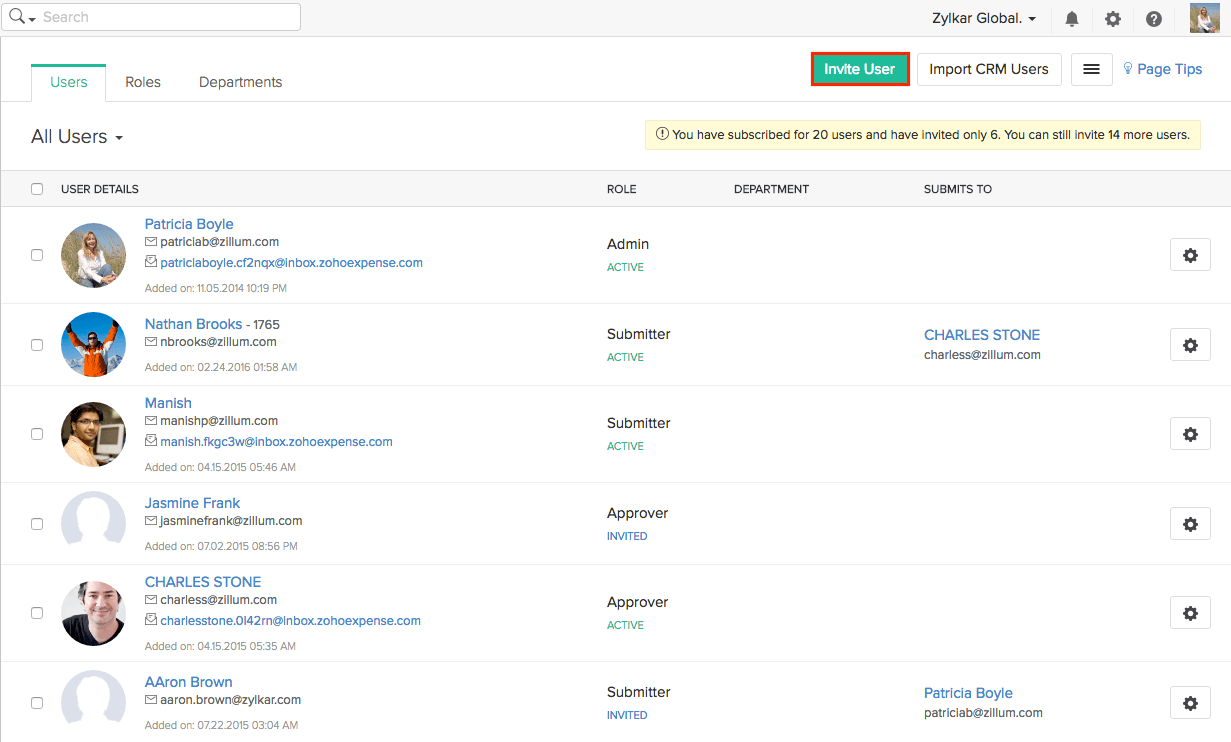Open the help question mark icon
This screenshot has height=742, width=1231.
[x=1154, y=19]
